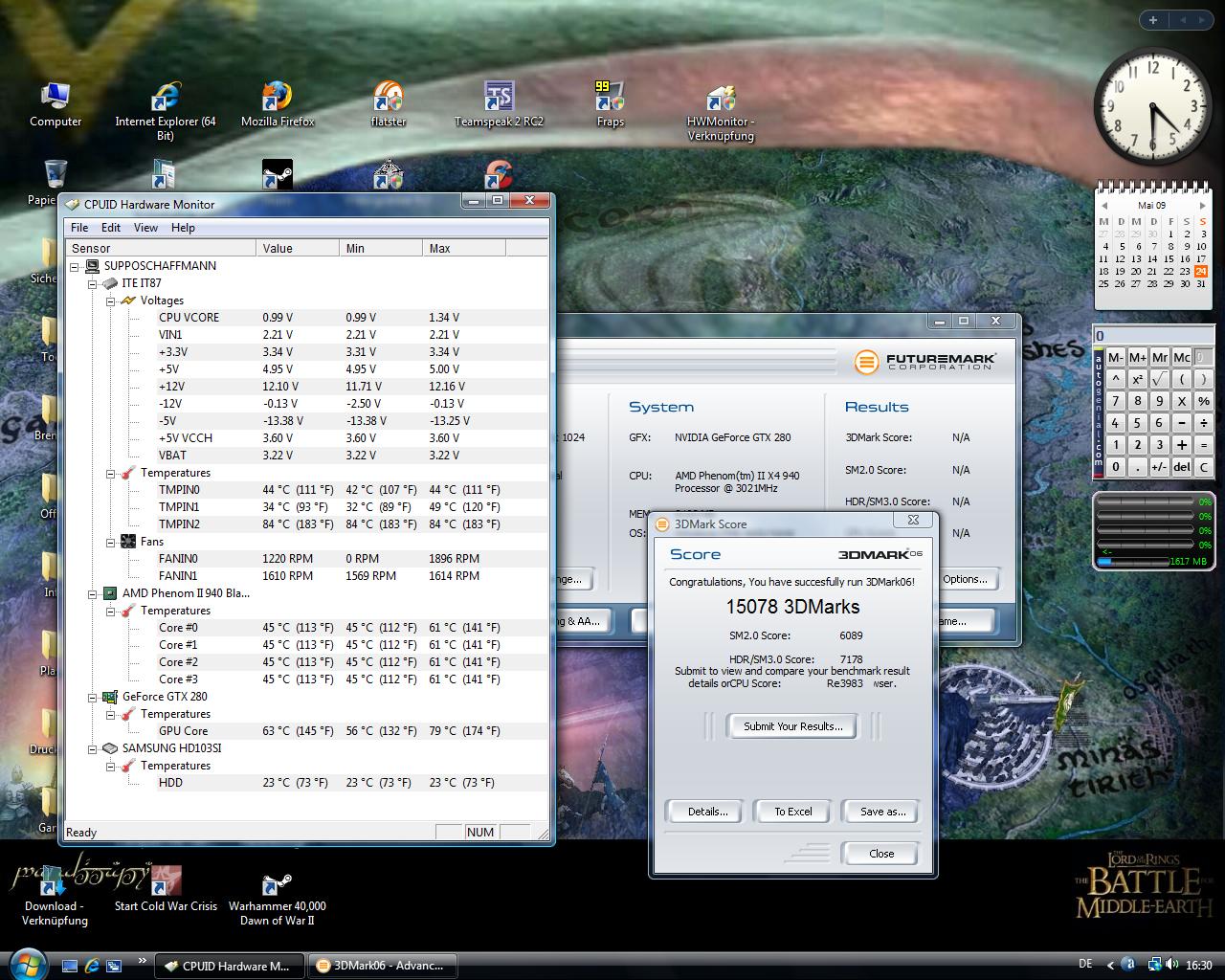Click the calendar gadget previous month arrow
Screen dimensions: 1225x980
point(1103,205)
